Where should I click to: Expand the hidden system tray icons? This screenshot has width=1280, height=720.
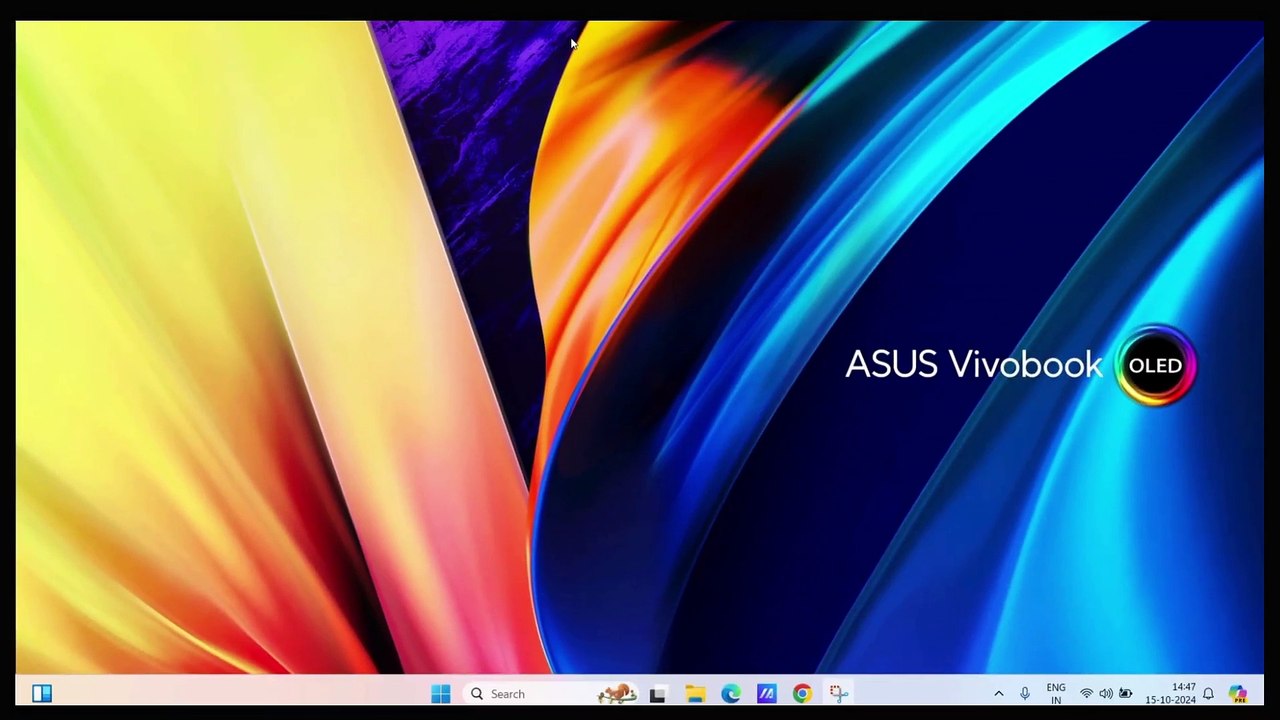point(998,694)
